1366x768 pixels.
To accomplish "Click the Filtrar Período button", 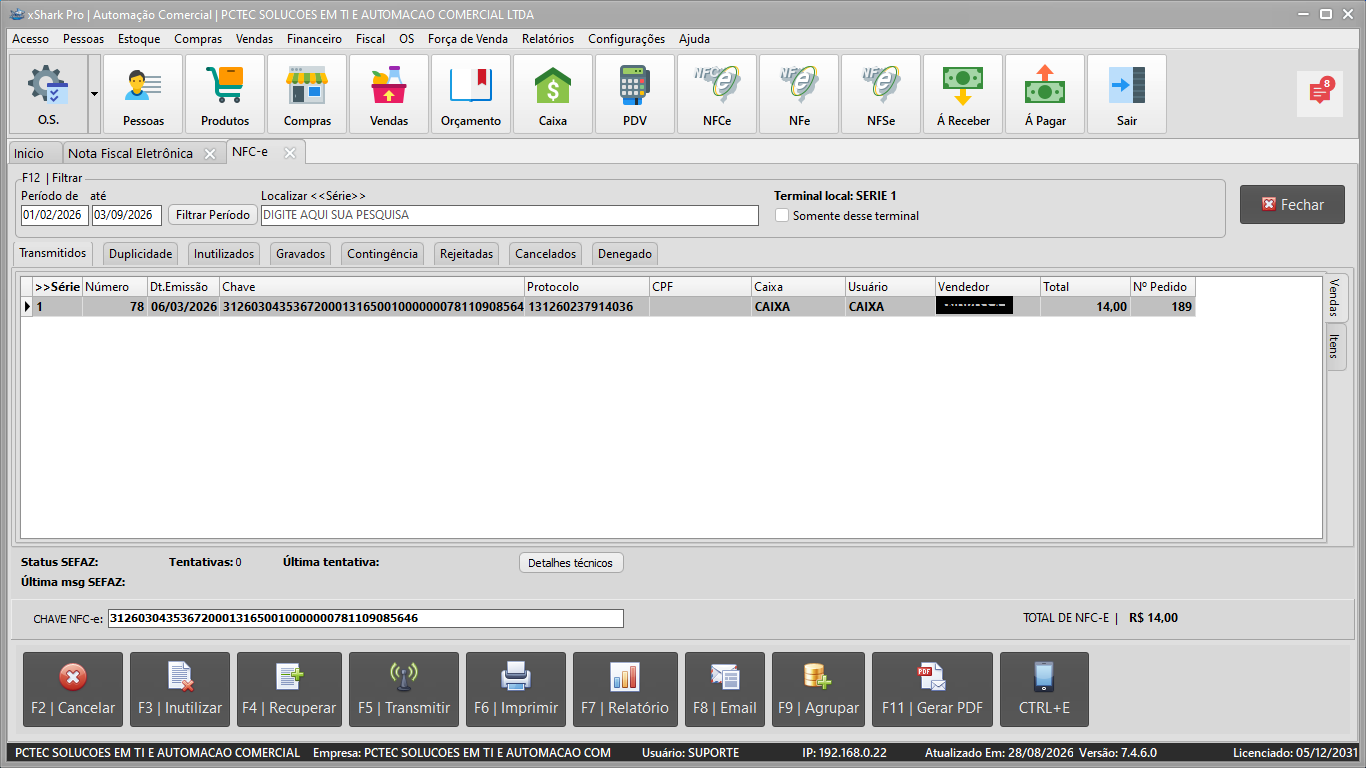I will pos(212,215).
